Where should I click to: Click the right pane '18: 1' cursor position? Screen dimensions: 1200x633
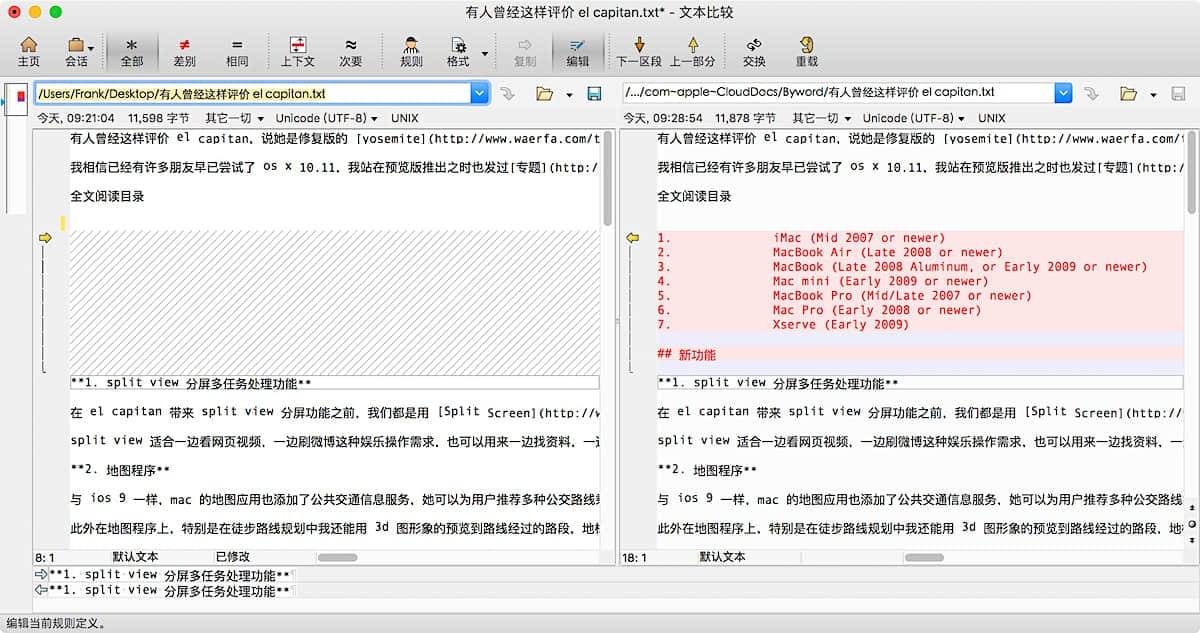point(636,557)
